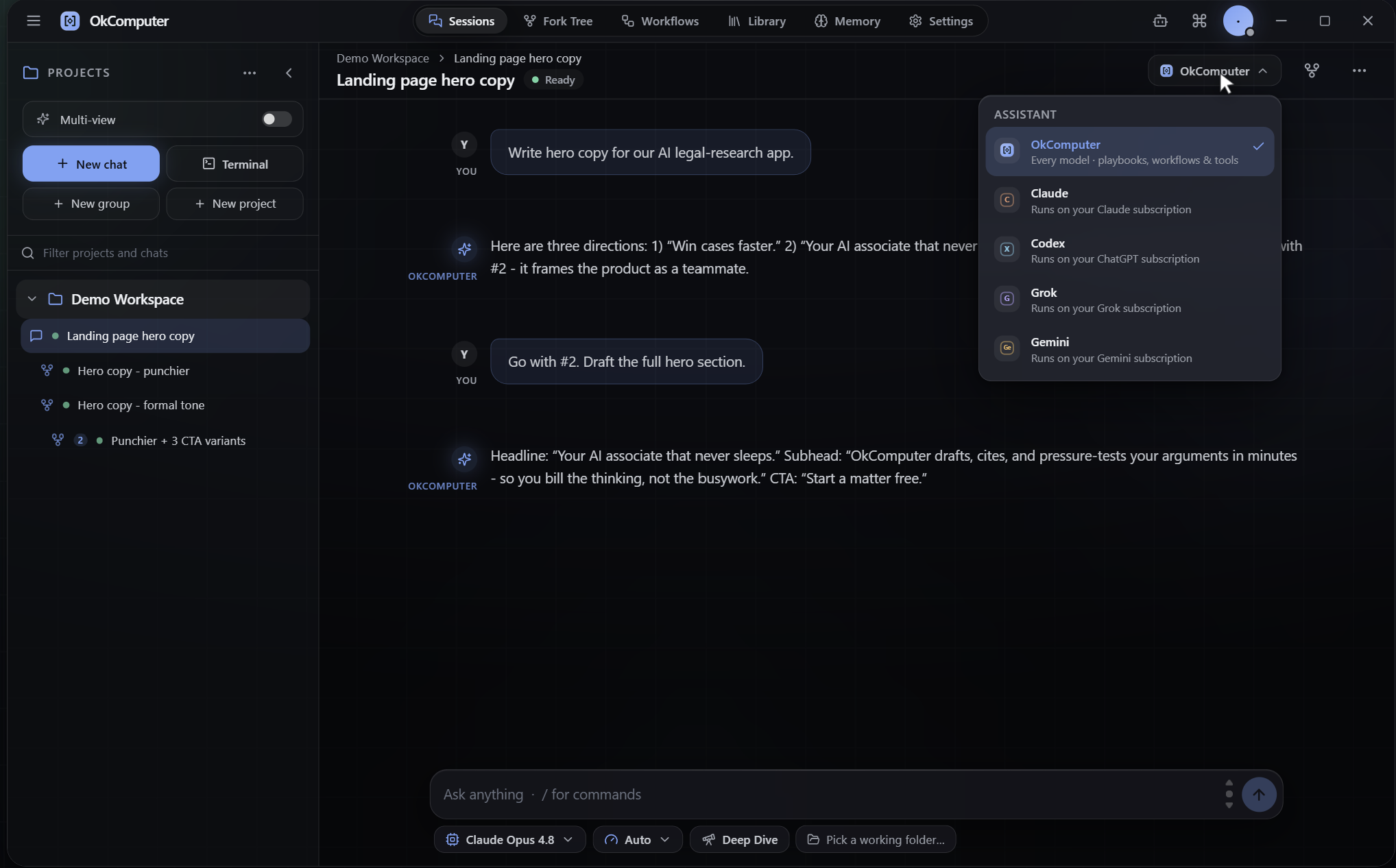Focus the Filter projects and chats field
This screenshot has width=1396, height=868.
pyautogui.click(x=163, y=253)
